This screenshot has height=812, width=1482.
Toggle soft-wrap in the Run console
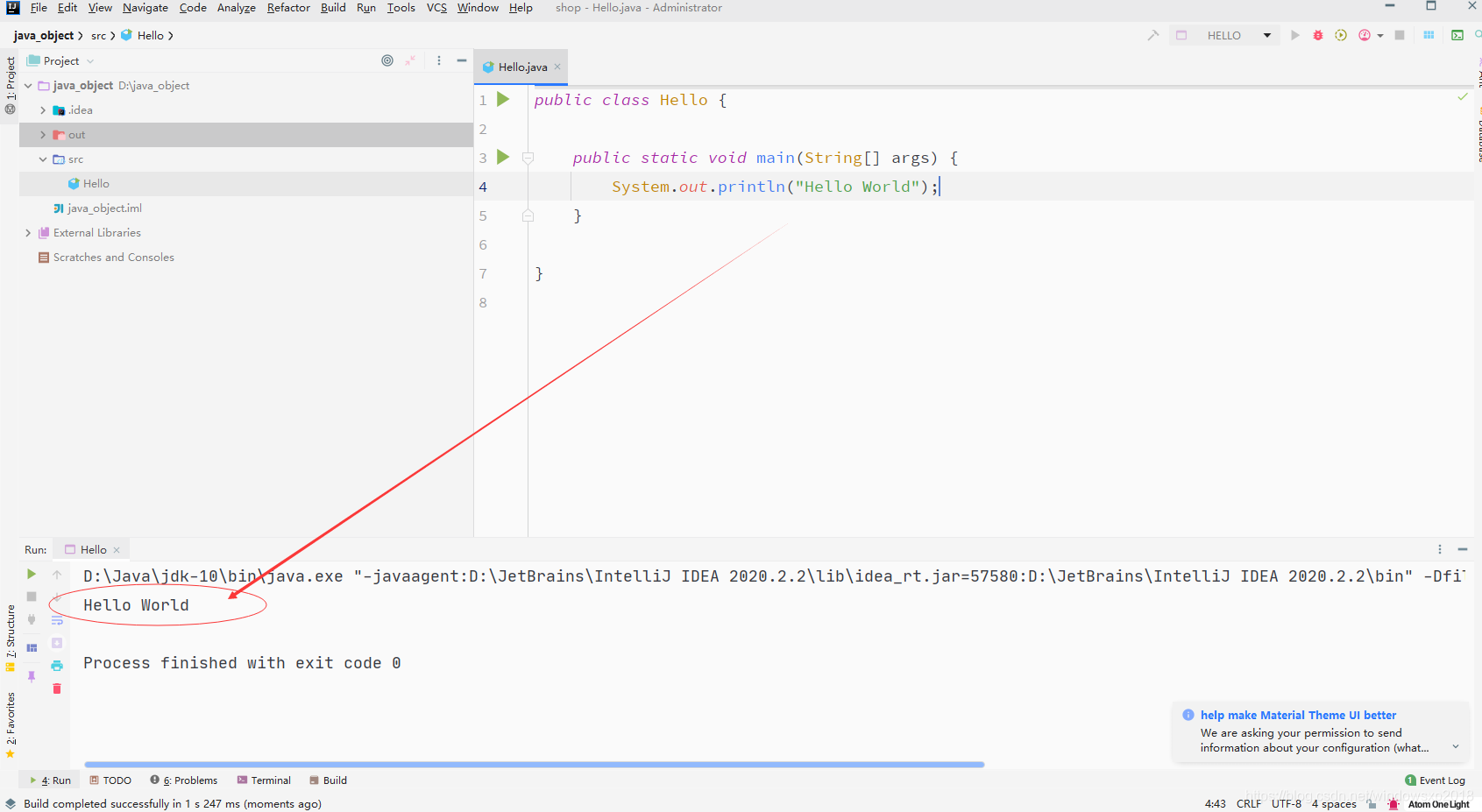point(57,619)
